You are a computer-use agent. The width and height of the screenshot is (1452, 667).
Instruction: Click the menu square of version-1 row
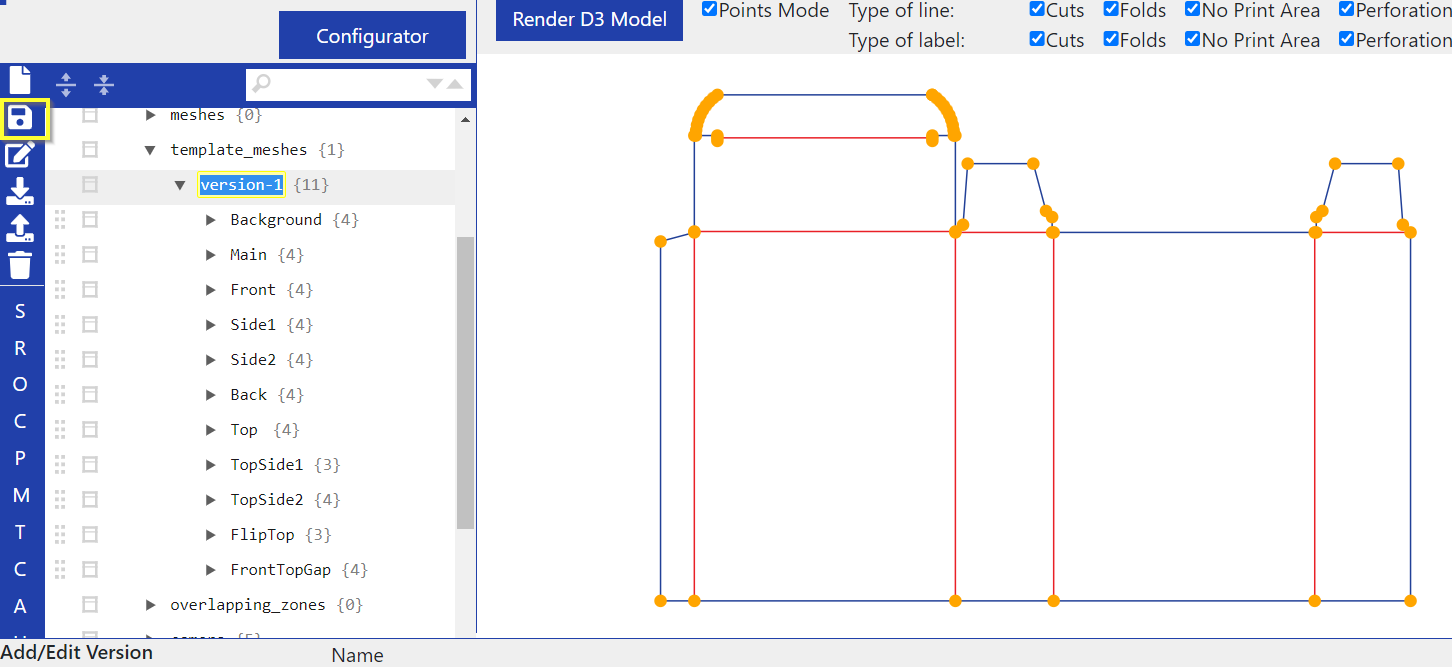90,185
